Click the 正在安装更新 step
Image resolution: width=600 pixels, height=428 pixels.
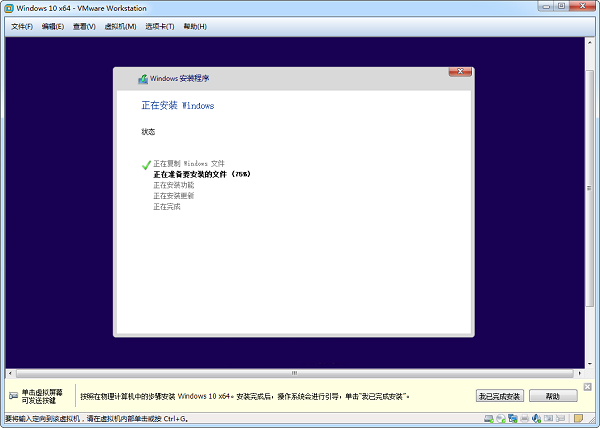174,196
